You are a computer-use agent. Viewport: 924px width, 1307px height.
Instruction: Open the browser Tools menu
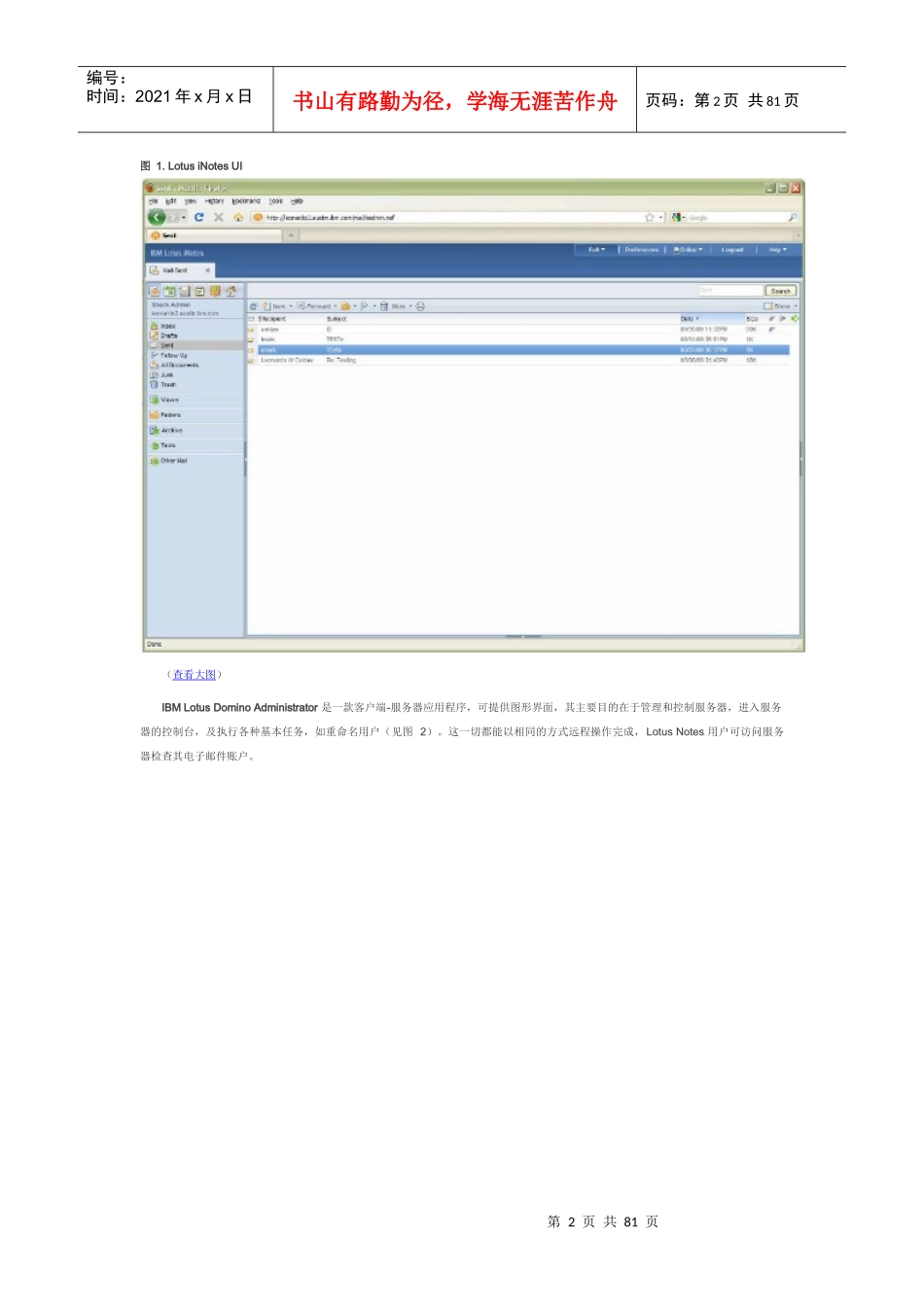pos(276,201)
